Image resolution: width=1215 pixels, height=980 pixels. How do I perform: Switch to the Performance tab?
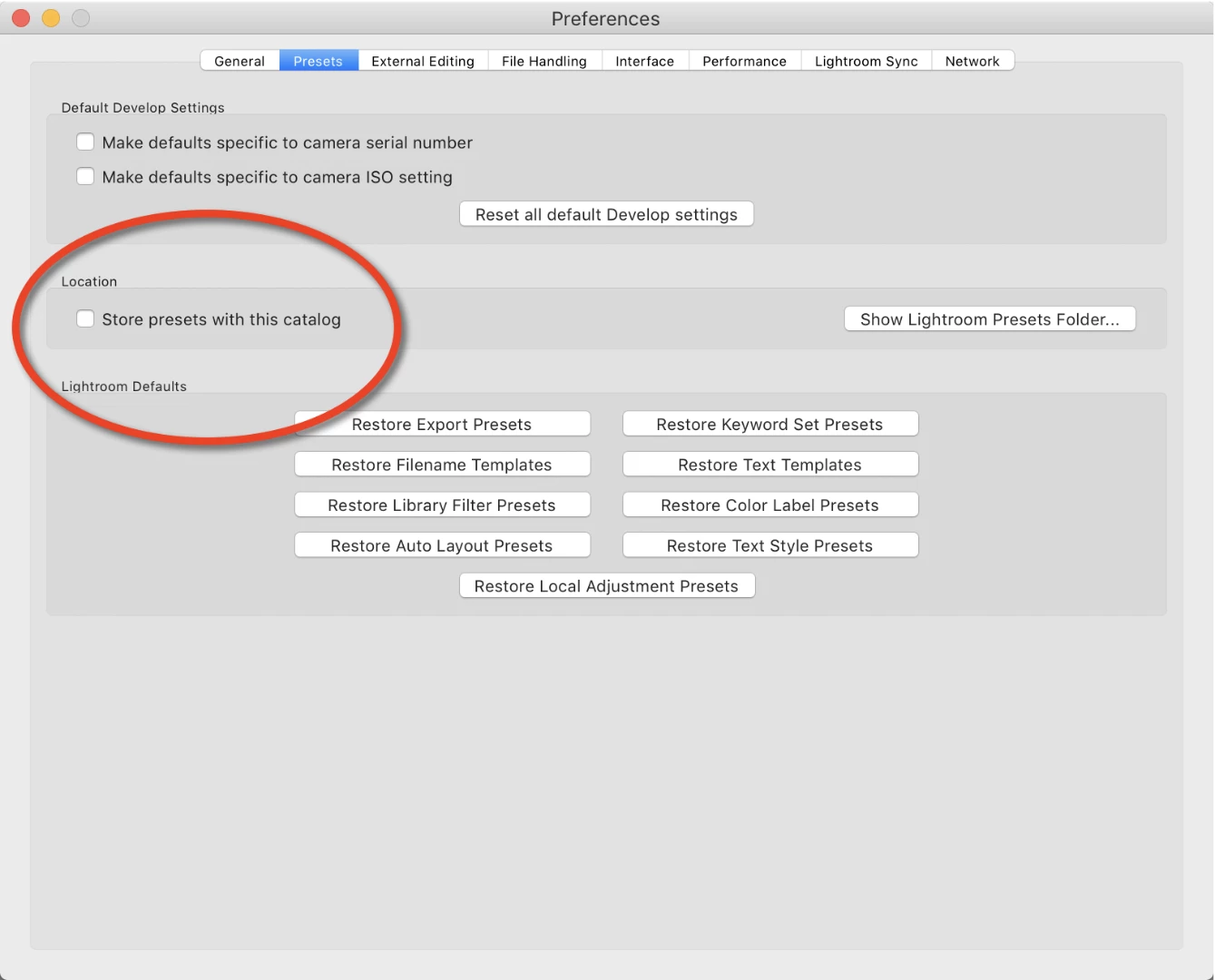coord(745,61)
